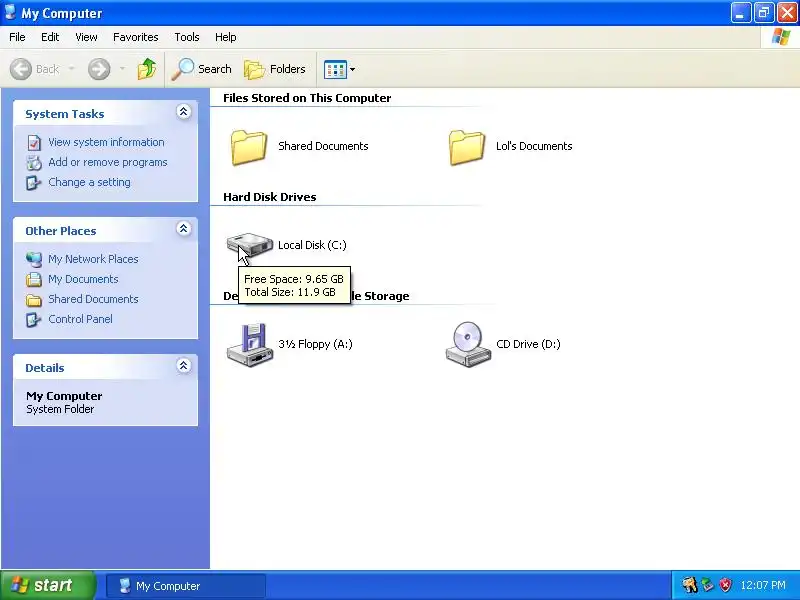Open the Help menu
This screenshot has height=600, width=800.
click(x=226, y=37)
